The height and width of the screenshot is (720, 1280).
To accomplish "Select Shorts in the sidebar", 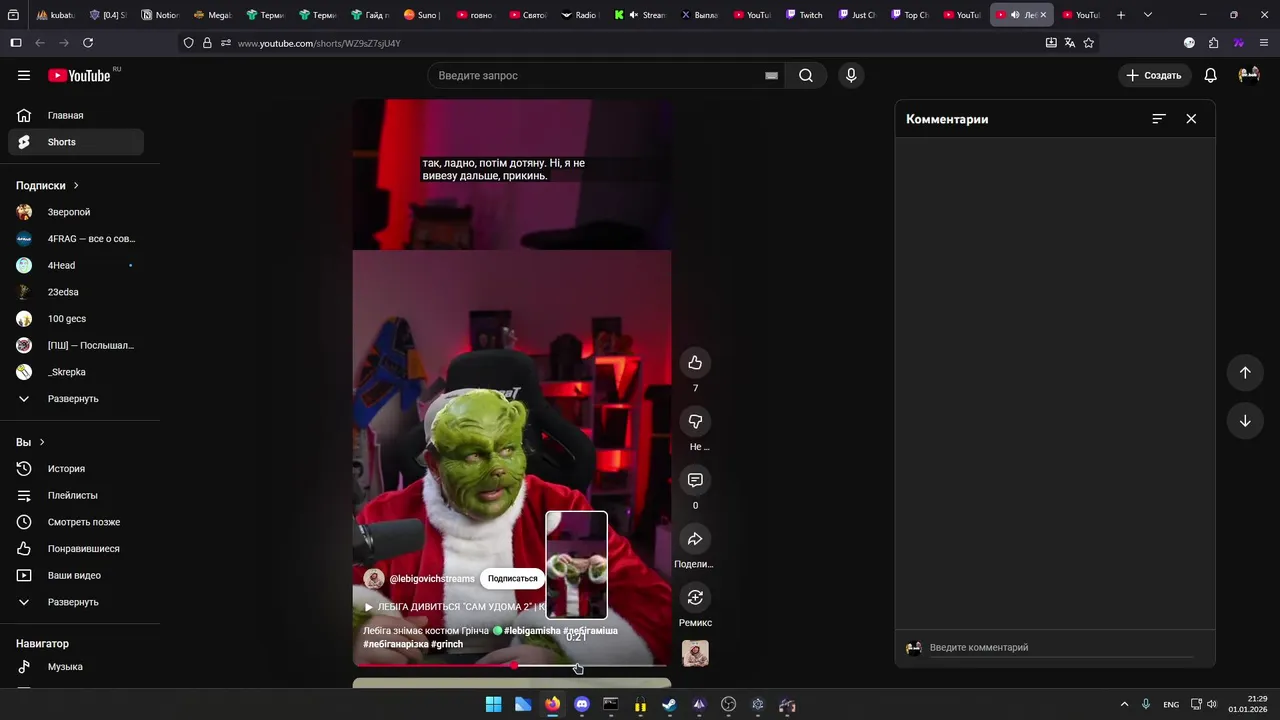I will (x=76, y=142).
